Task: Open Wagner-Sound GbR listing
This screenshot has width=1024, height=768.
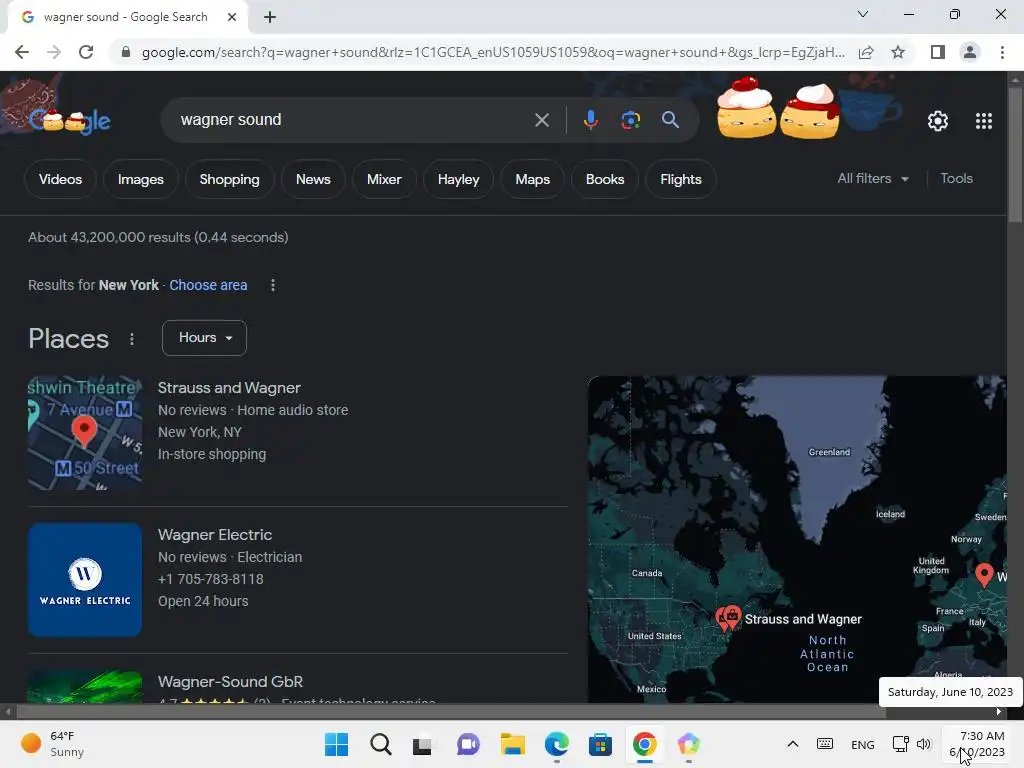Action: pos(231,682)
